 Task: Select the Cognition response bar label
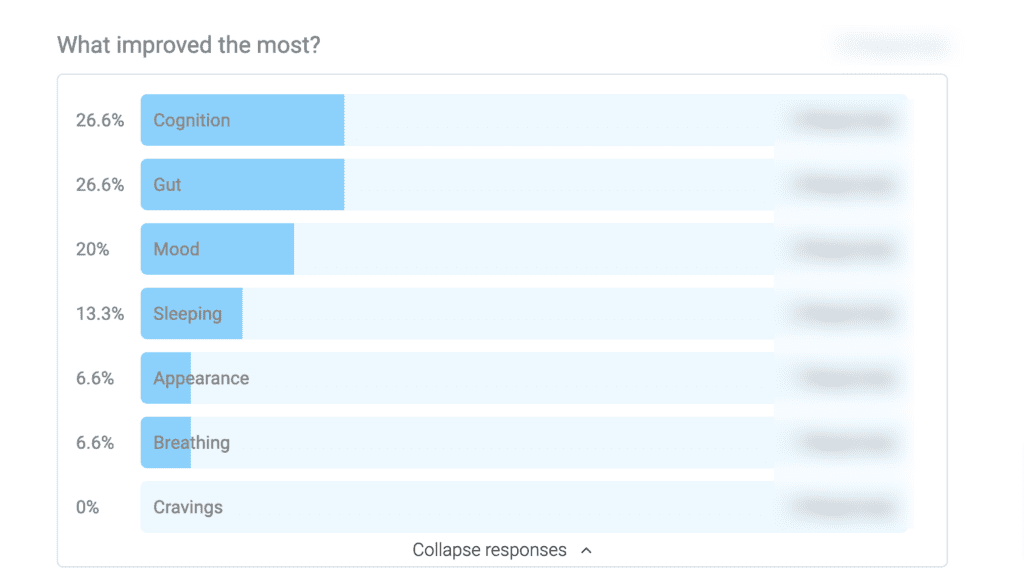pyautogui.click(x=191, y=120)
